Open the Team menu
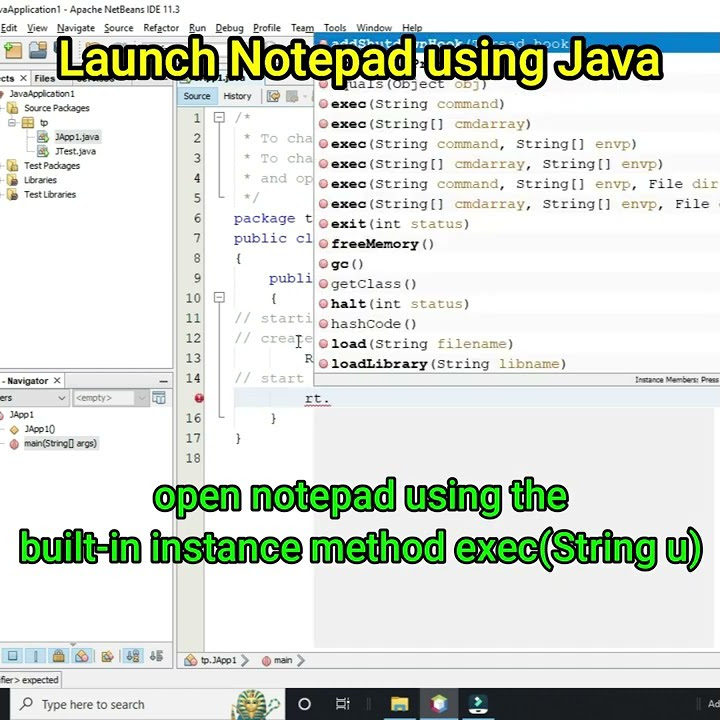Screen dimensions: 720x720 pos(303,28)
